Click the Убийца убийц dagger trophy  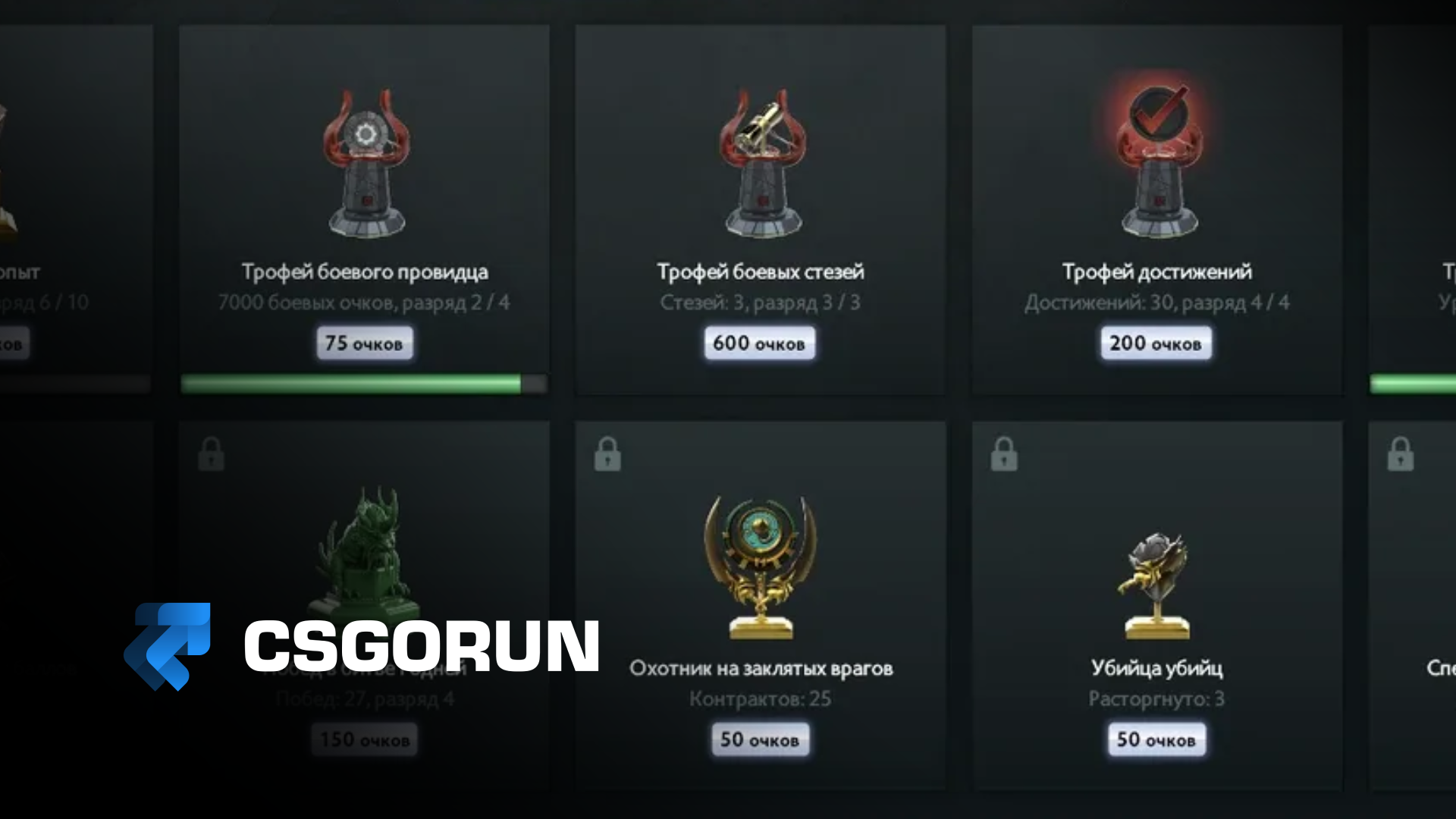[1156, 584]
